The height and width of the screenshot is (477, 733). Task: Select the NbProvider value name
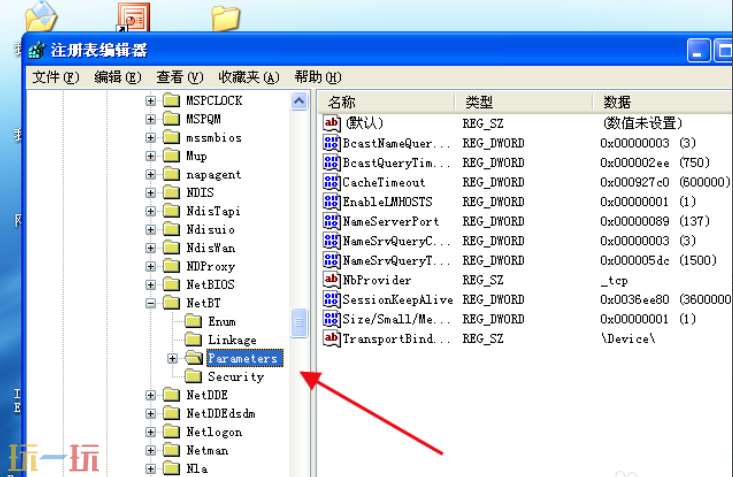click(x=377, y=281)
